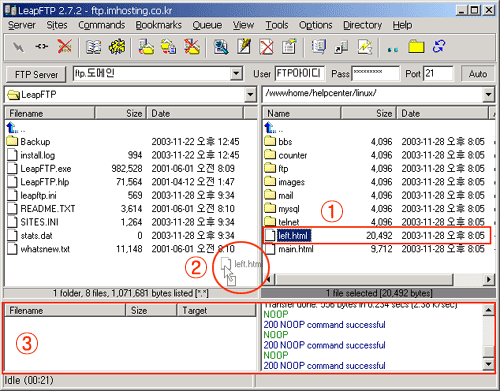Click the yellow splat toolbar icon
The height and width of the screenshot is (391, 500).
[x=117, y=46]
